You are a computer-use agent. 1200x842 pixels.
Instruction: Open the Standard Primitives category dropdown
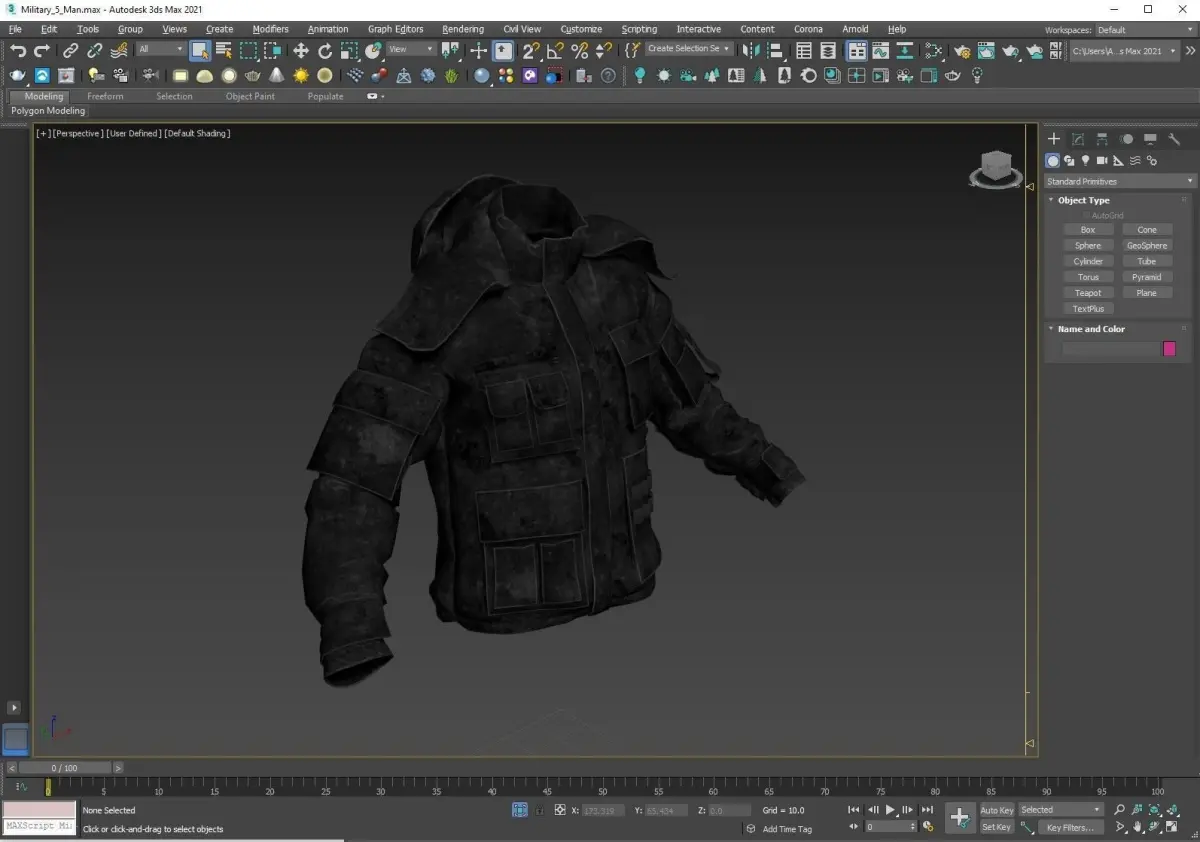[x=1119, y=181]
